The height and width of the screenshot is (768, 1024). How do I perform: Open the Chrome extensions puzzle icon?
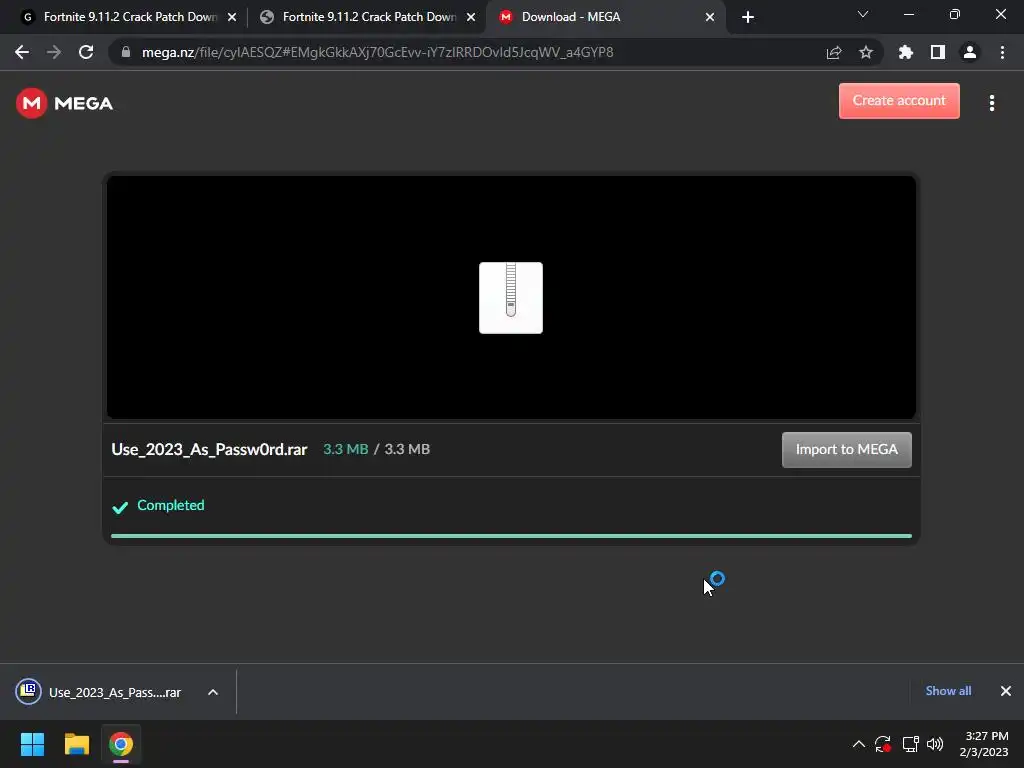coord(906,52)
